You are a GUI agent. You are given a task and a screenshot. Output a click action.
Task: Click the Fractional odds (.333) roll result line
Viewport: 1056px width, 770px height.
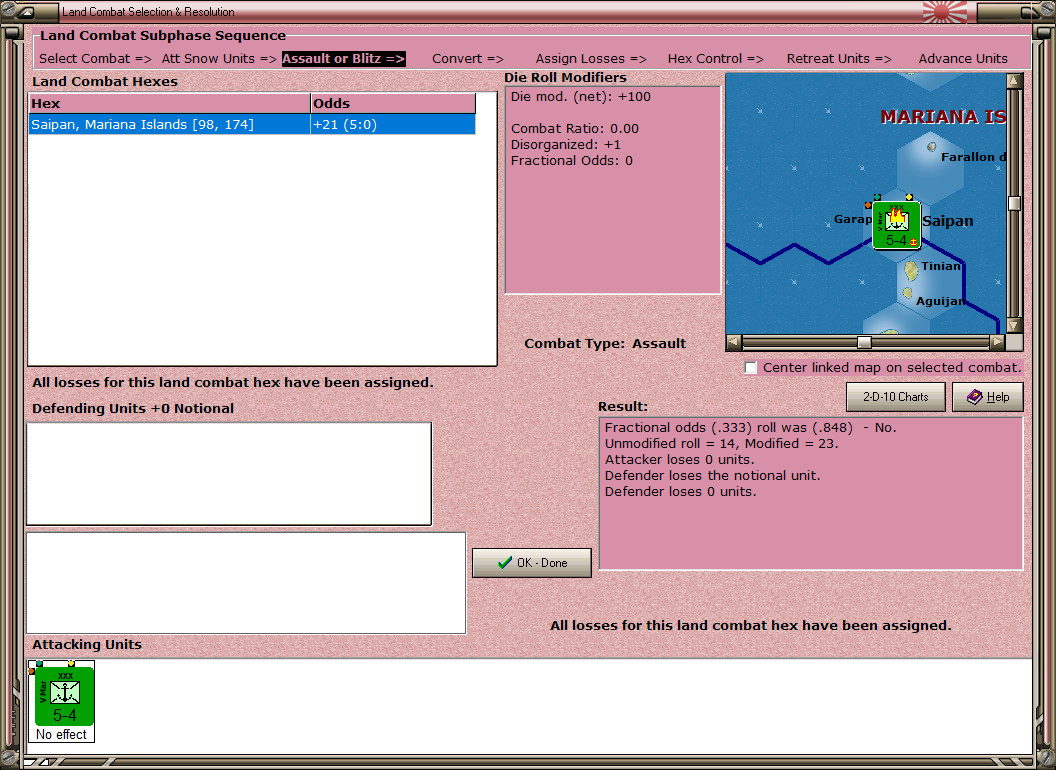[x=750, y=427]
